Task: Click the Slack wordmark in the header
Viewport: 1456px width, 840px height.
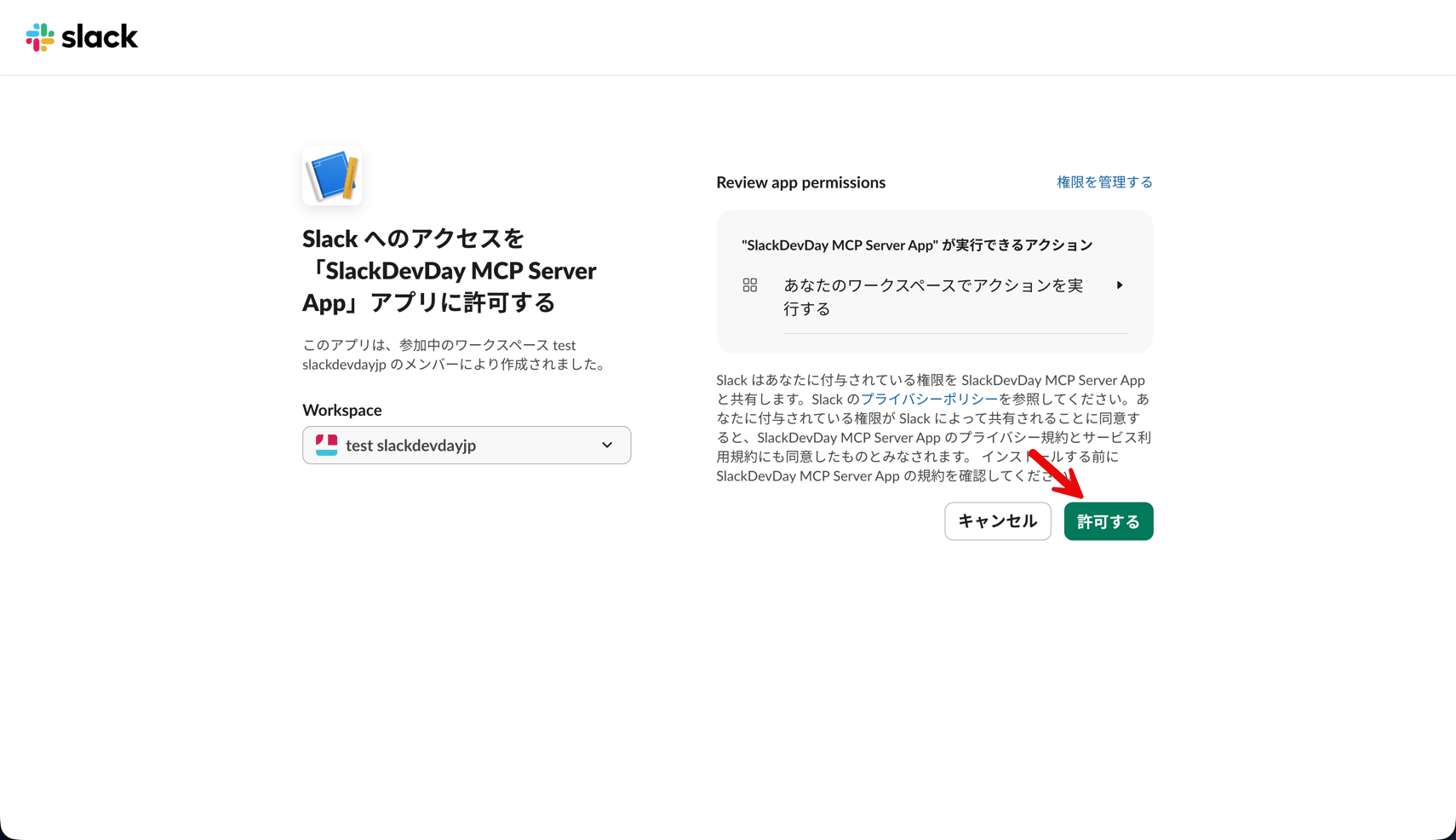Action: [100, 37]
